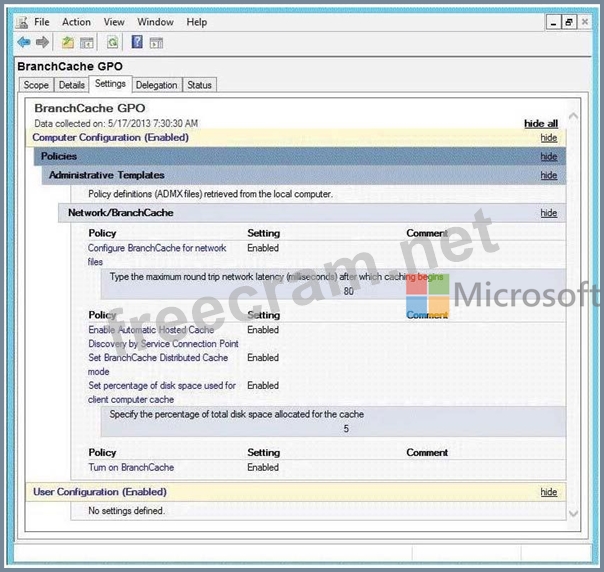This screenshot has width=604, height=572.
Task: Collapse Administrative Templates via hide link
Action: point(549,175)
